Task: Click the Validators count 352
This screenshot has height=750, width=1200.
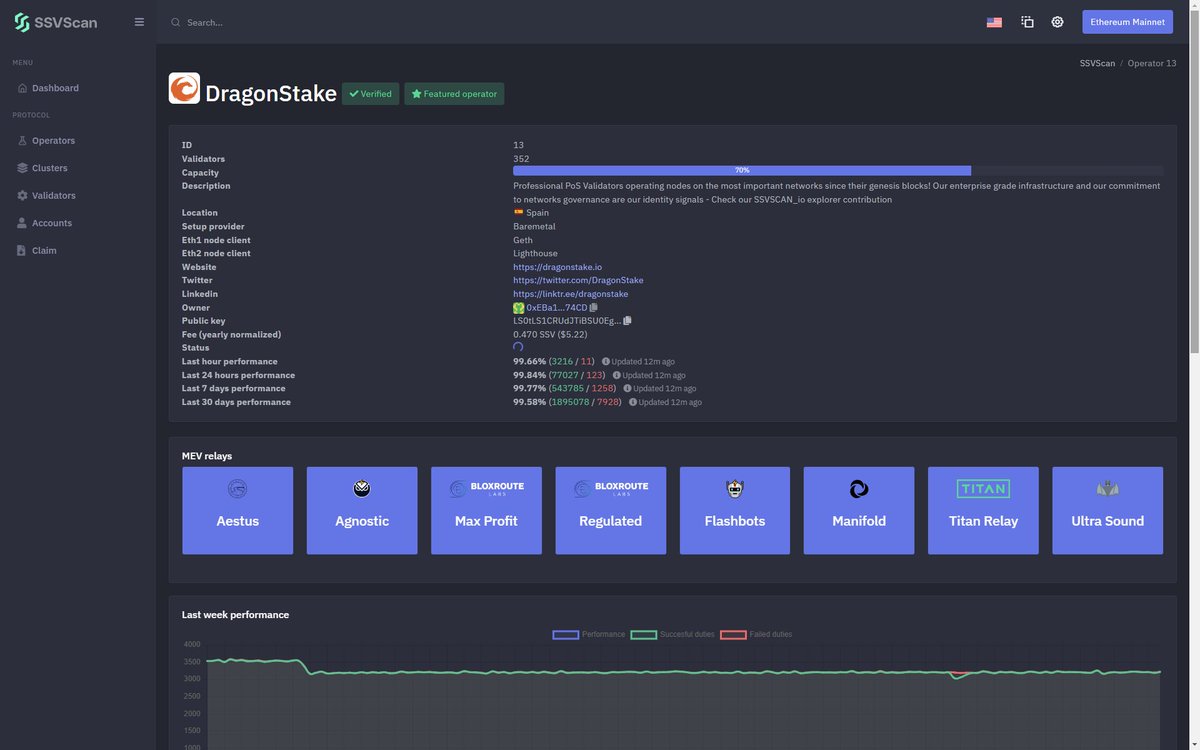Action: (521, 159)
